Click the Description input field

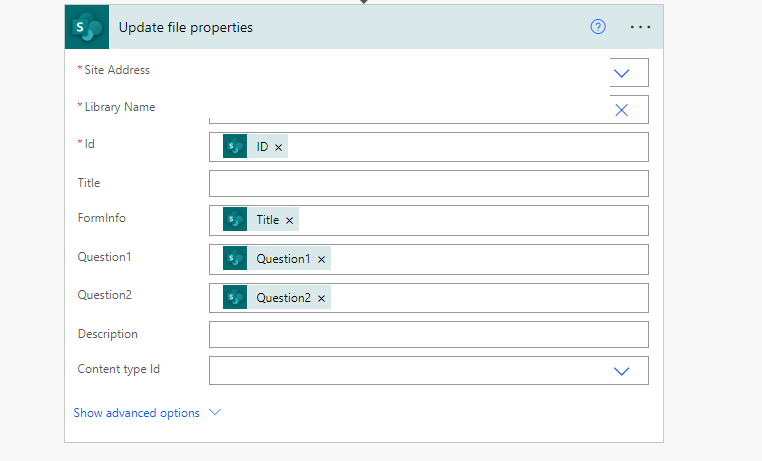pos(428,334)
